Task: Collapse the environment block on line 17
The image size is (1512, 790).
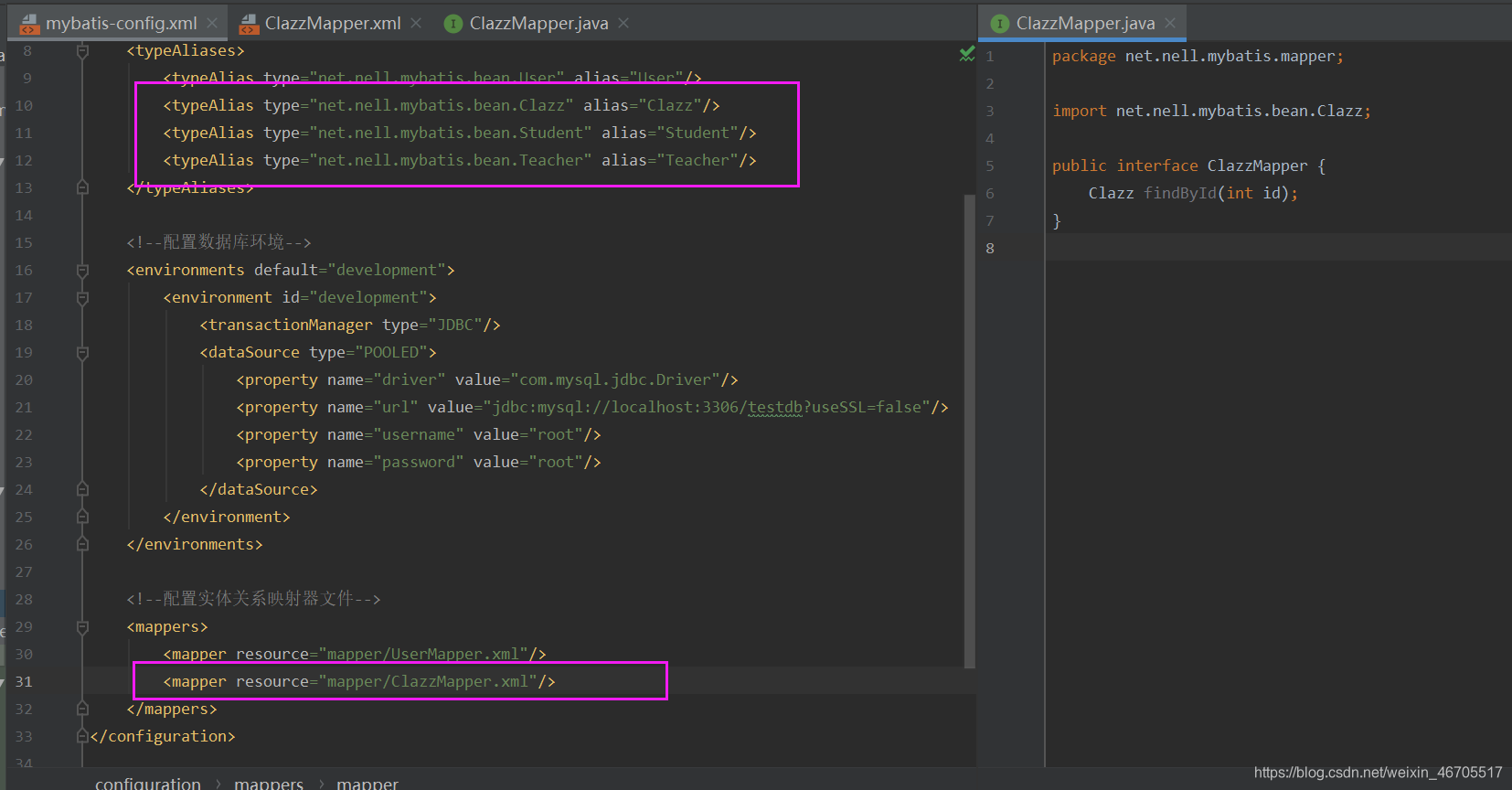Action: click(82, 298)
